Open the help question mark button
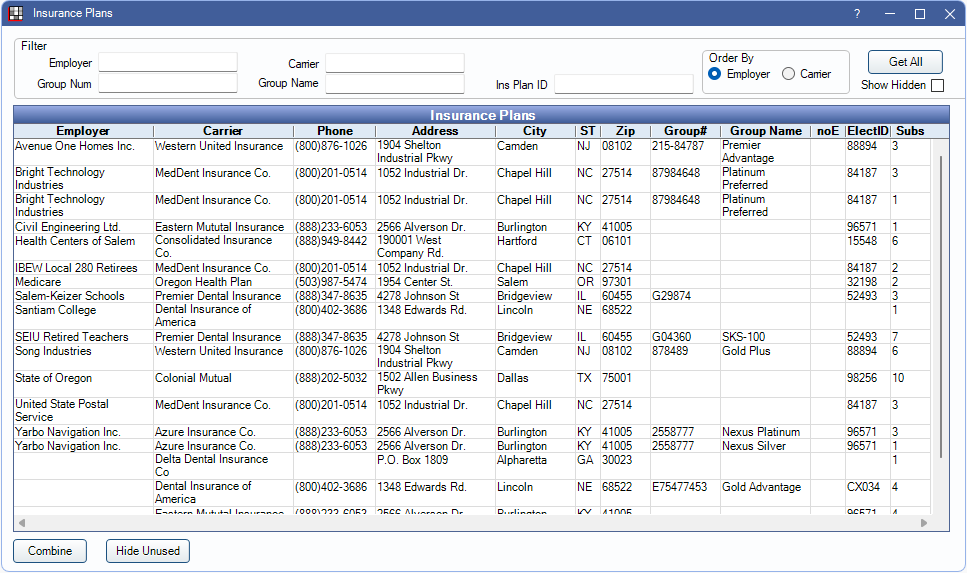Screen dimensions: 967x573 point(857,14)
